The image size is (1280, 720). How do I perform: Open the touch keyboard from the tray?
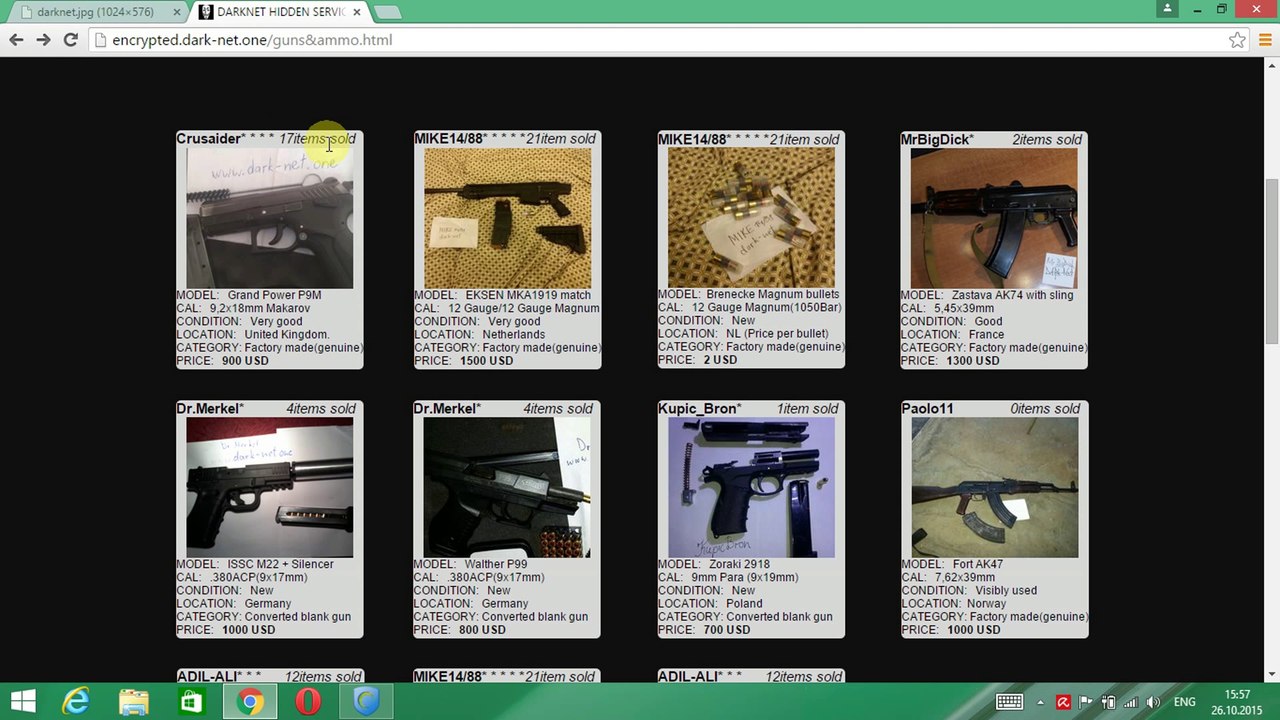click(x=1009, y=702)
